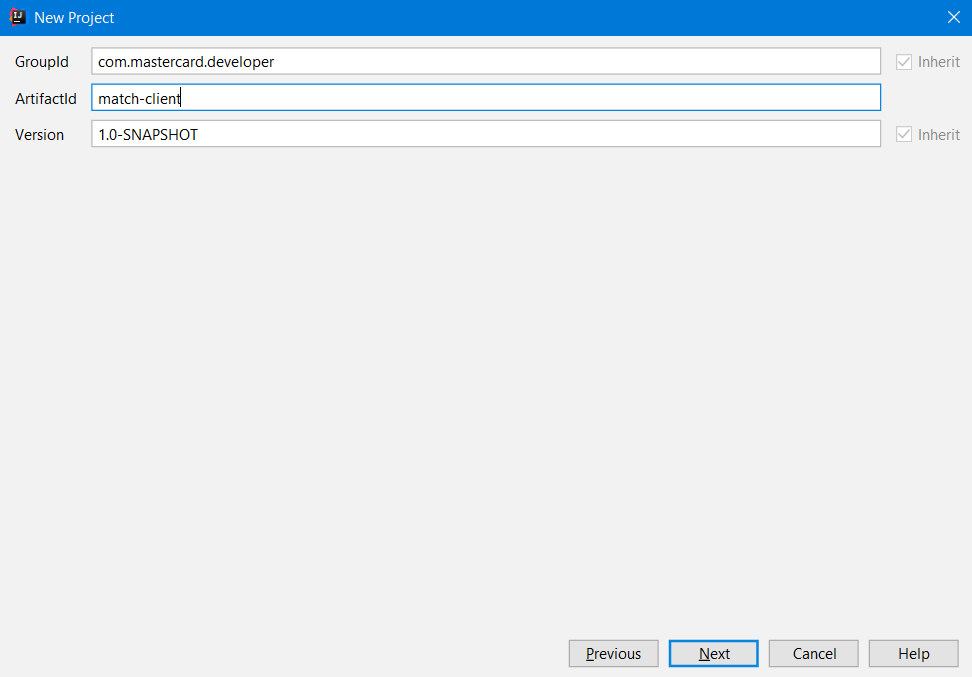The image size is (972, 677).
Task: Toggle the Inherit checkbox beside GroupId
Action: 904,62
